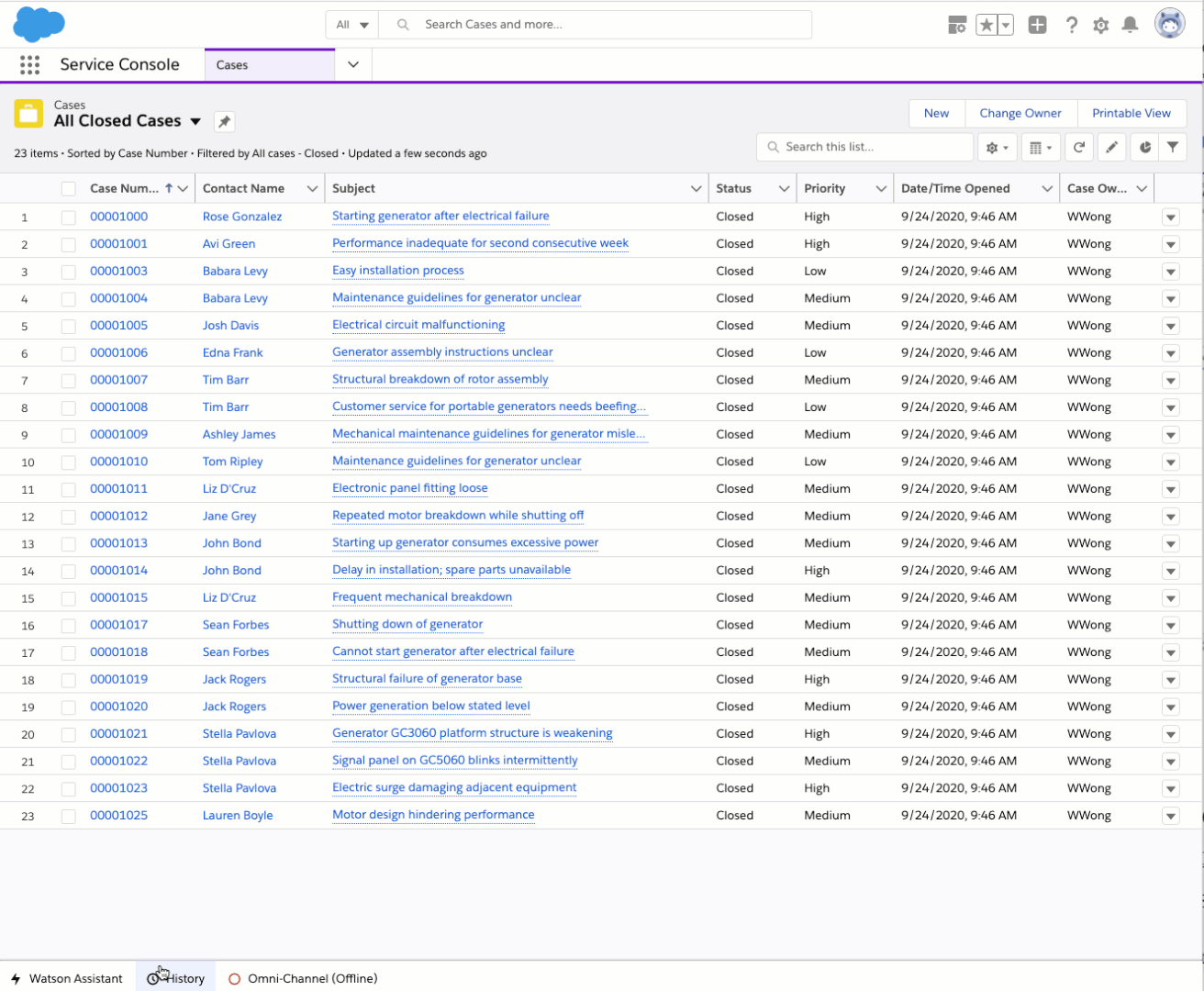Viewport: 1204px width, 991px height.
Task: Open the Setup gear icon in header
Action: [x=1100, y=25]
